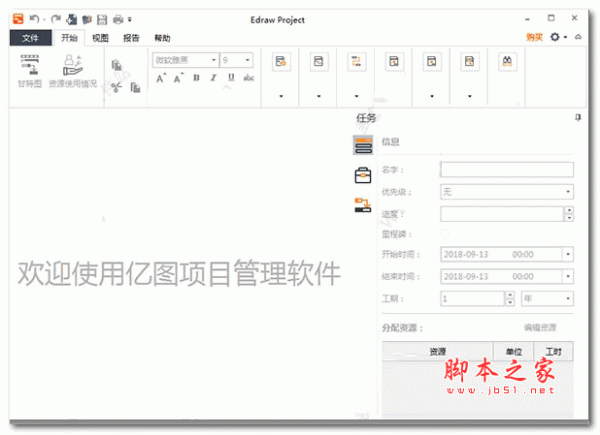The height and width of the screenshot is (435, 600).
Task: Switch to the 开始 ribbon tab
Action: click(69, 38)
